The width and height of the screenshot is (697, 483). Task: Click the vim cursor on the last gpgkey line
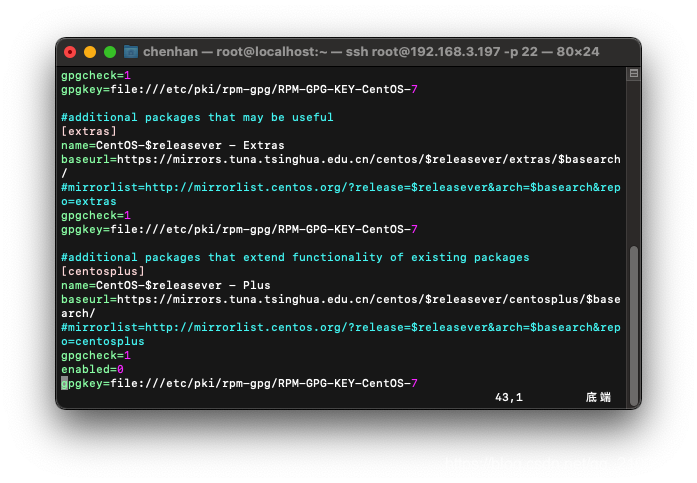(64, 383)
